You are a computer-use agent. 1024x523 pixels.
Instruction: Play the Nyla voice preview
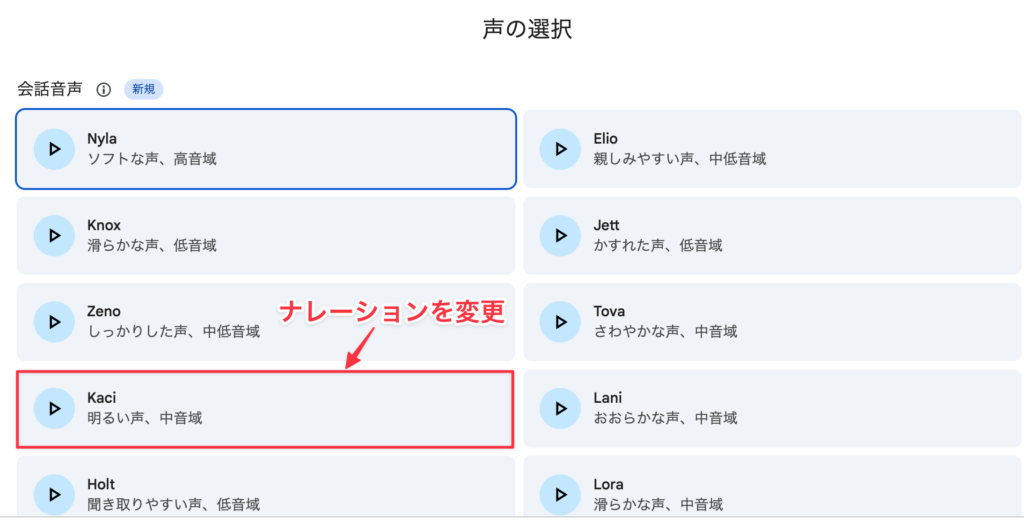click(54, 149)
